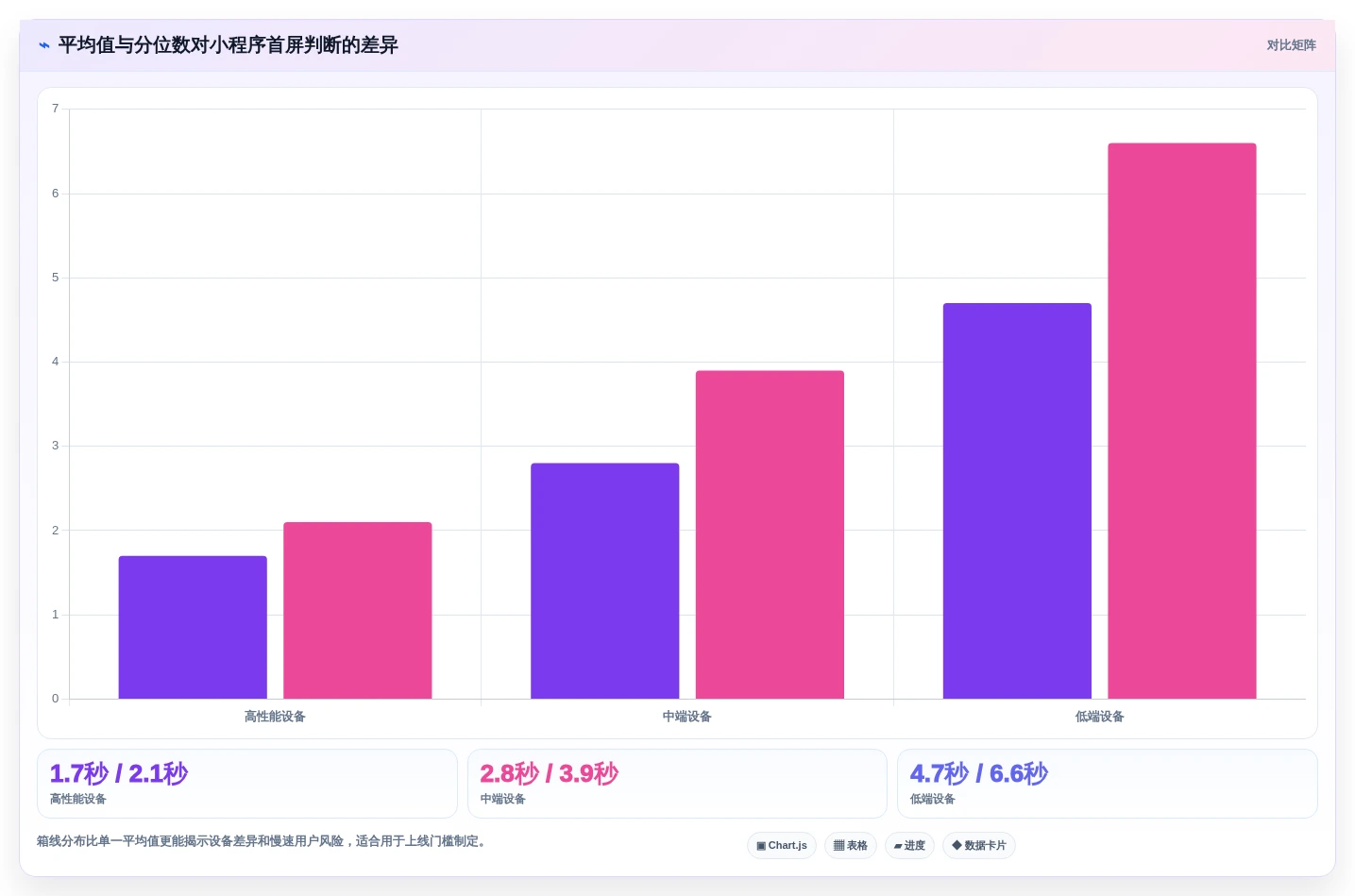Click the pink bar for 高性能设备
The image size is (1355, 896).
[358, 611]
